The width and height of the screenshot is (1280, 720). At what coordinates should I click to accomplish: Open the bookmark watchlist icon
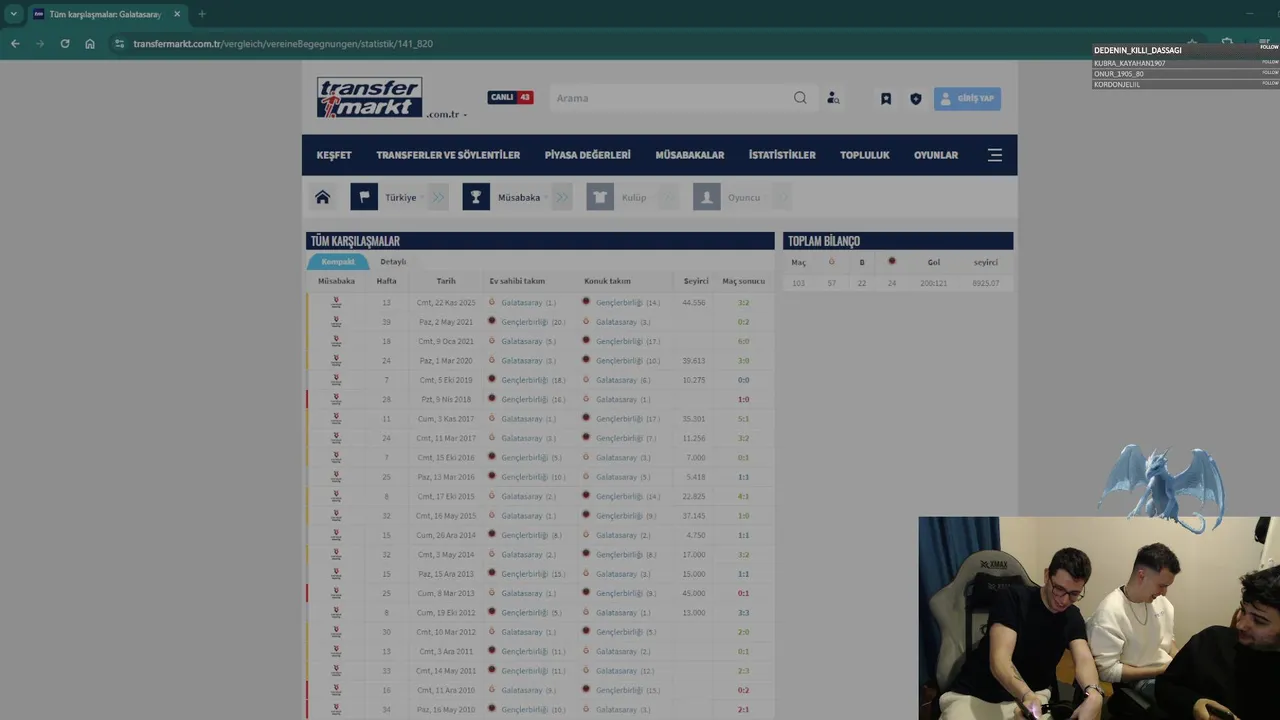coord(886,99)
